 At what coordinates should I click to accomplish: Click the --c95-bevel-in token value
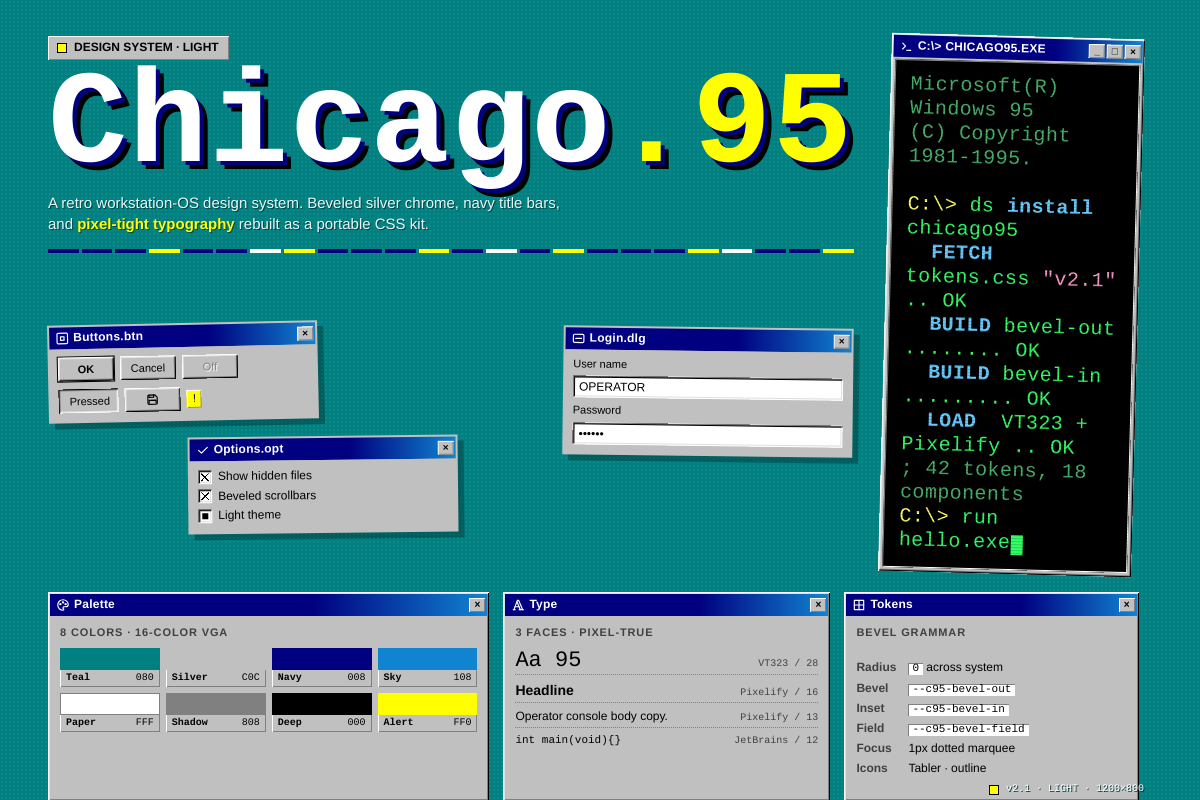coord(958,709)
